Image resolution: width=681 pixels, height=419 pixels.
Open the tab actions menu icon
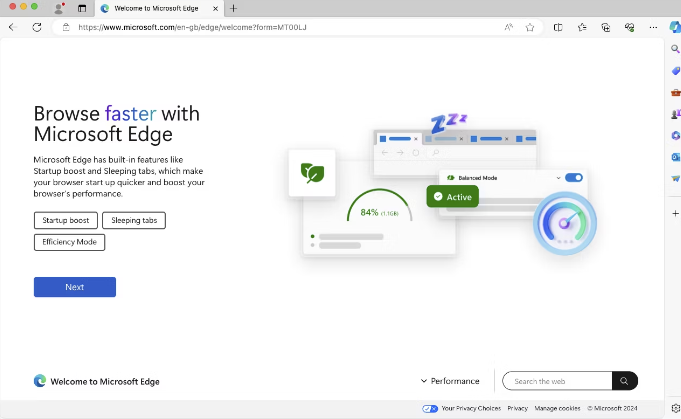82,8
